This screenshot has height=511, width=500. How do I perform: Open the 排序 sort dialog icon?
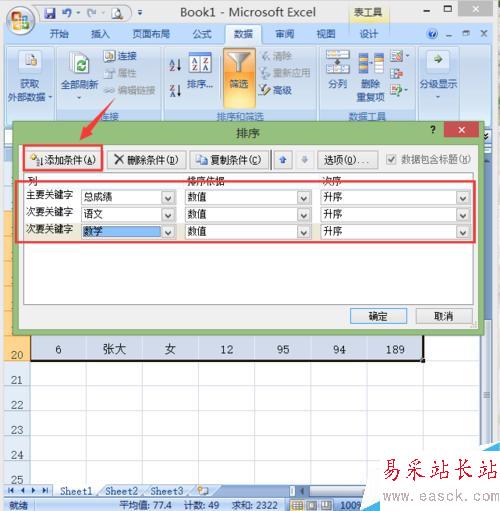pyautogui.click(x=200, y=63)
